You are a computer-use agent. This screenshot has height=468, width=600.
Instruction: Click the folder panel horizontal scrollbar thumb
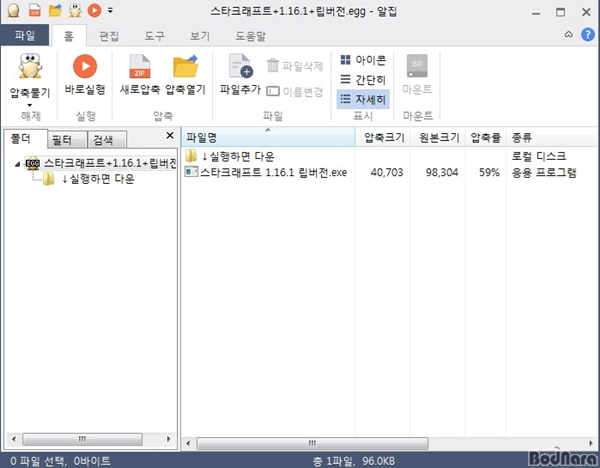point(82,439)
